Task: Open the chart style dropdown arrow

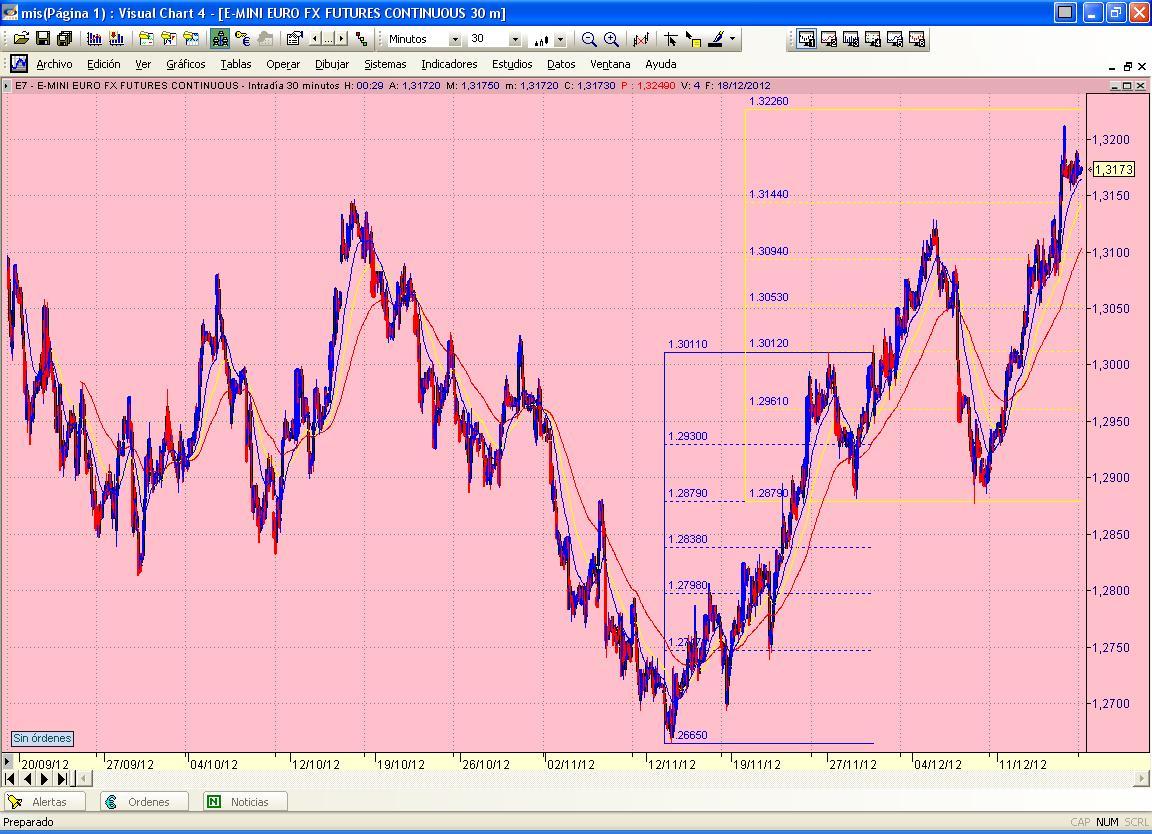Action: [x=560, y=40]
